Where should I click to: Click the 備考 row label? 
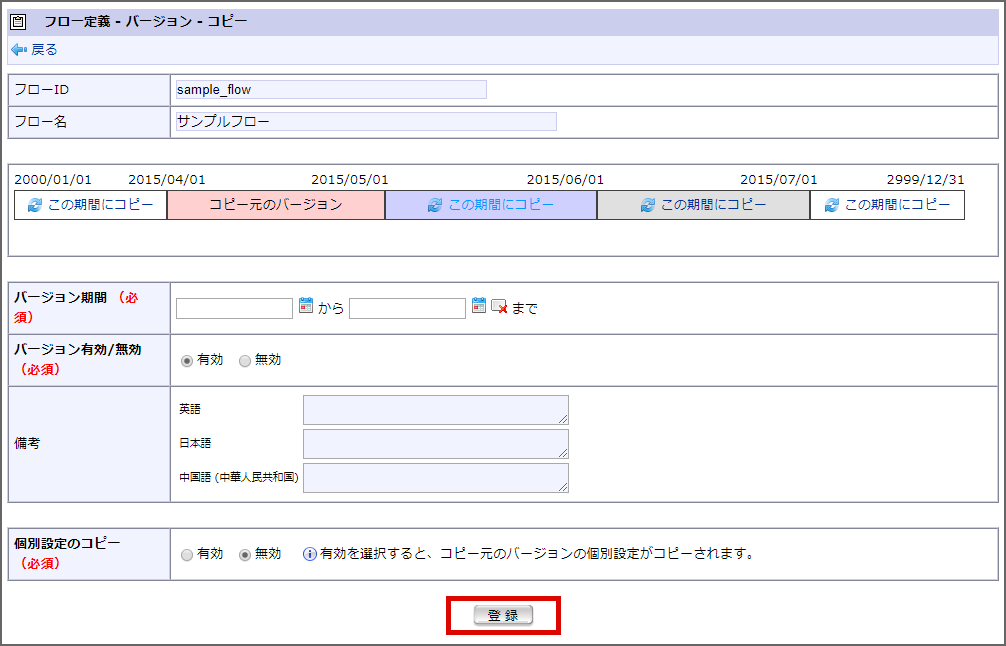pos(27,444)
